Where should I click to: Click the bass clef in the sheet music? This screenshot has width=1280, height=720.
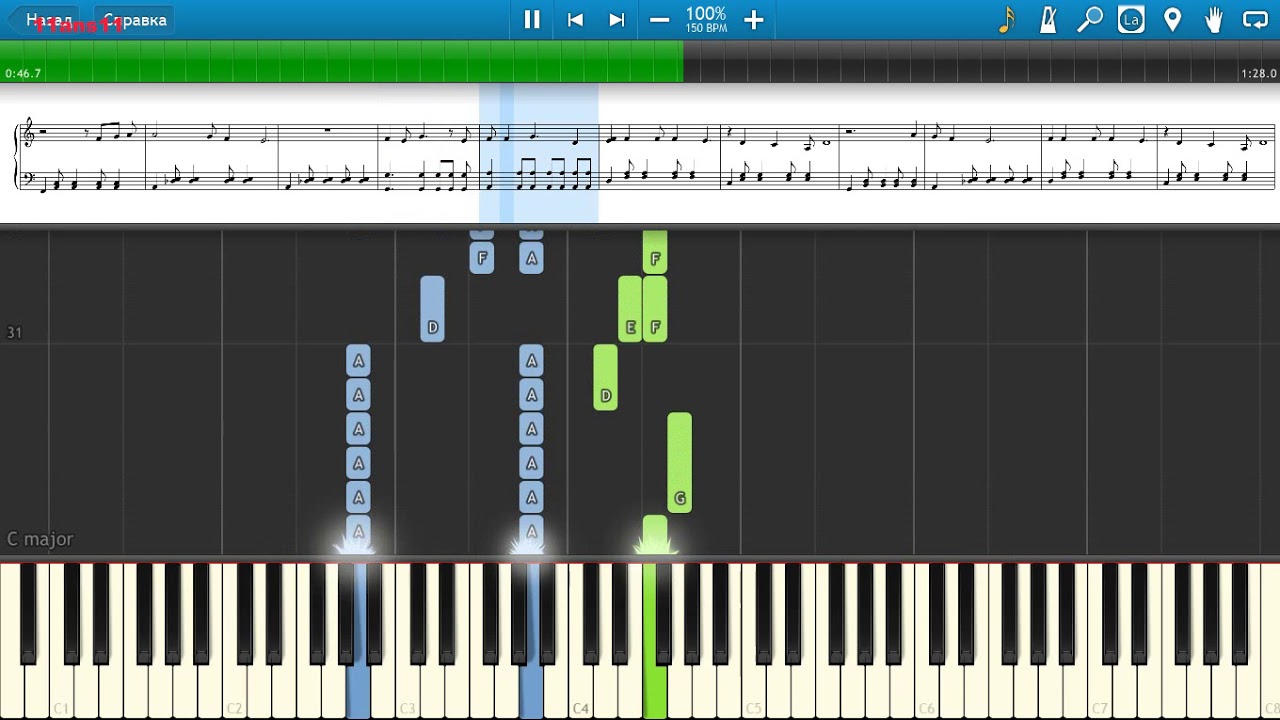pos(28,177)
